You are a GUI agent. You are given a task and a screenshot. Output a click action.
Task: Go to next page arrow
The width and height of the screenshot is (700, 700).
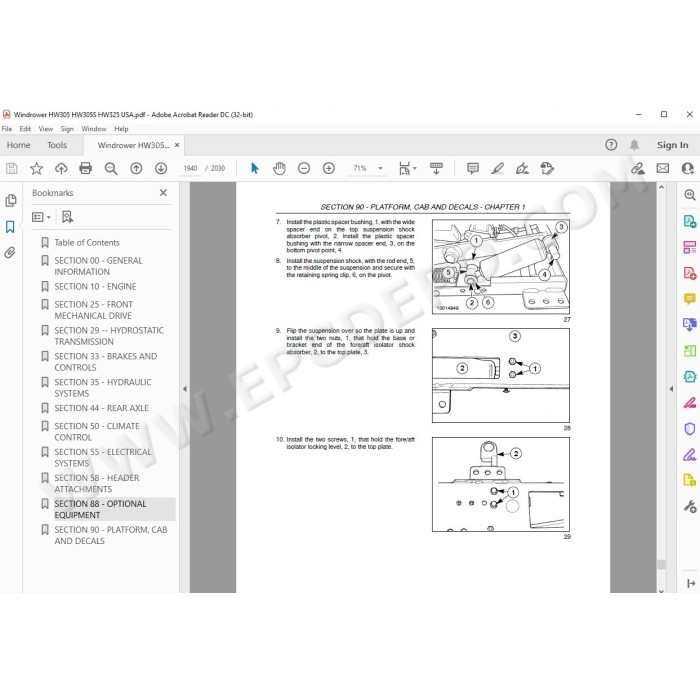point(161,168)
